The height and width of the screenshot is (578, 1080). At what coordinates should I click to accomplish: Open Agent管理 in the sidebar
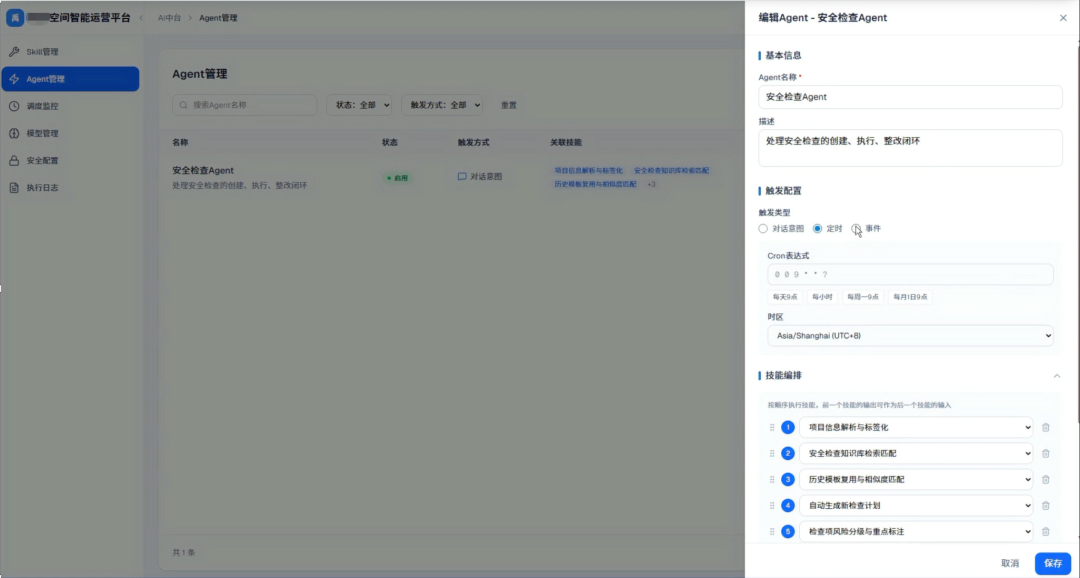tap(70, 79)
